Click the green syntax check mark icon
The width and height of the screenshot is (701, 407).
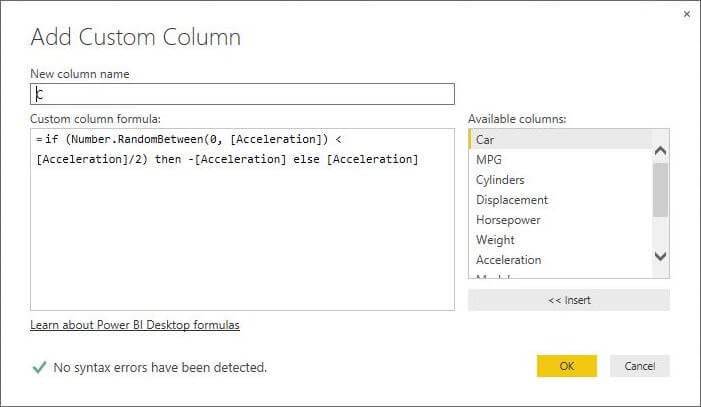click(39, 367)
